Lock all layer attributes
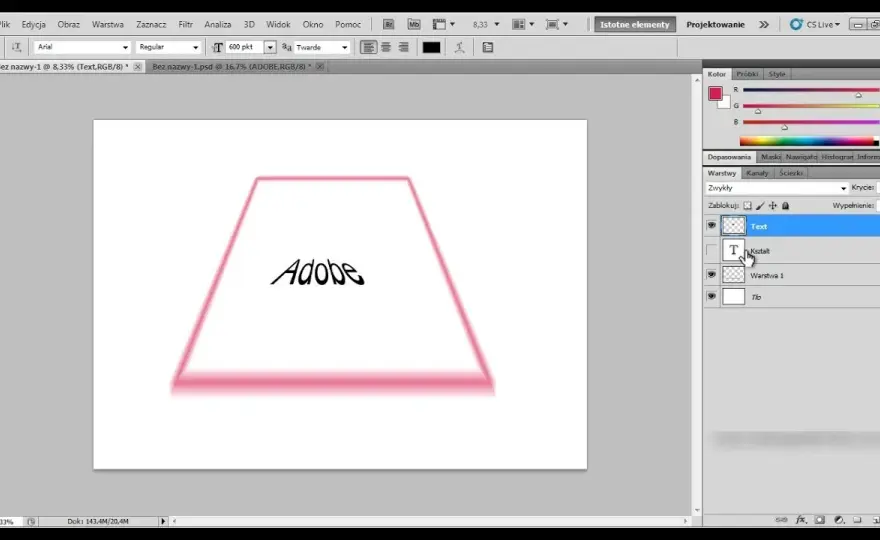Viewport: 880px width, 540px height. click(786, 206)
